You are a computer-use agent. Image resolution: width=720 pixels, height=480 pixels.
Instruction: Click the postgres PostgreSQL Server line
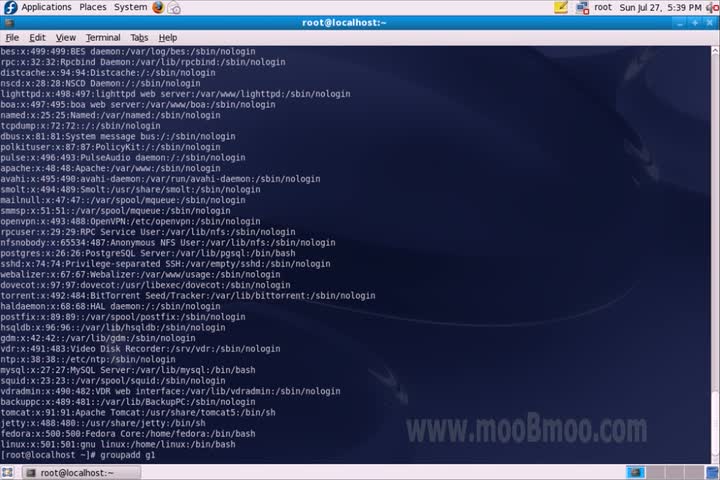click(148, 253)
